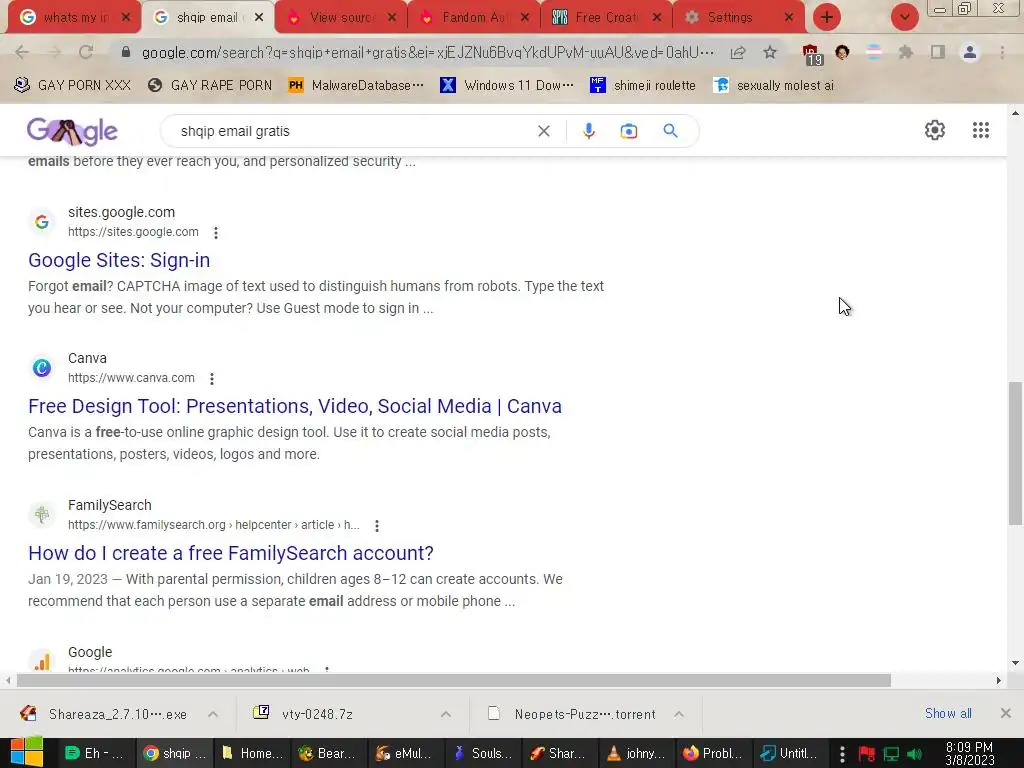Submit search with magnifier icon
Viewport: 1024px width, 768px height.
click(x=670, y=131)
